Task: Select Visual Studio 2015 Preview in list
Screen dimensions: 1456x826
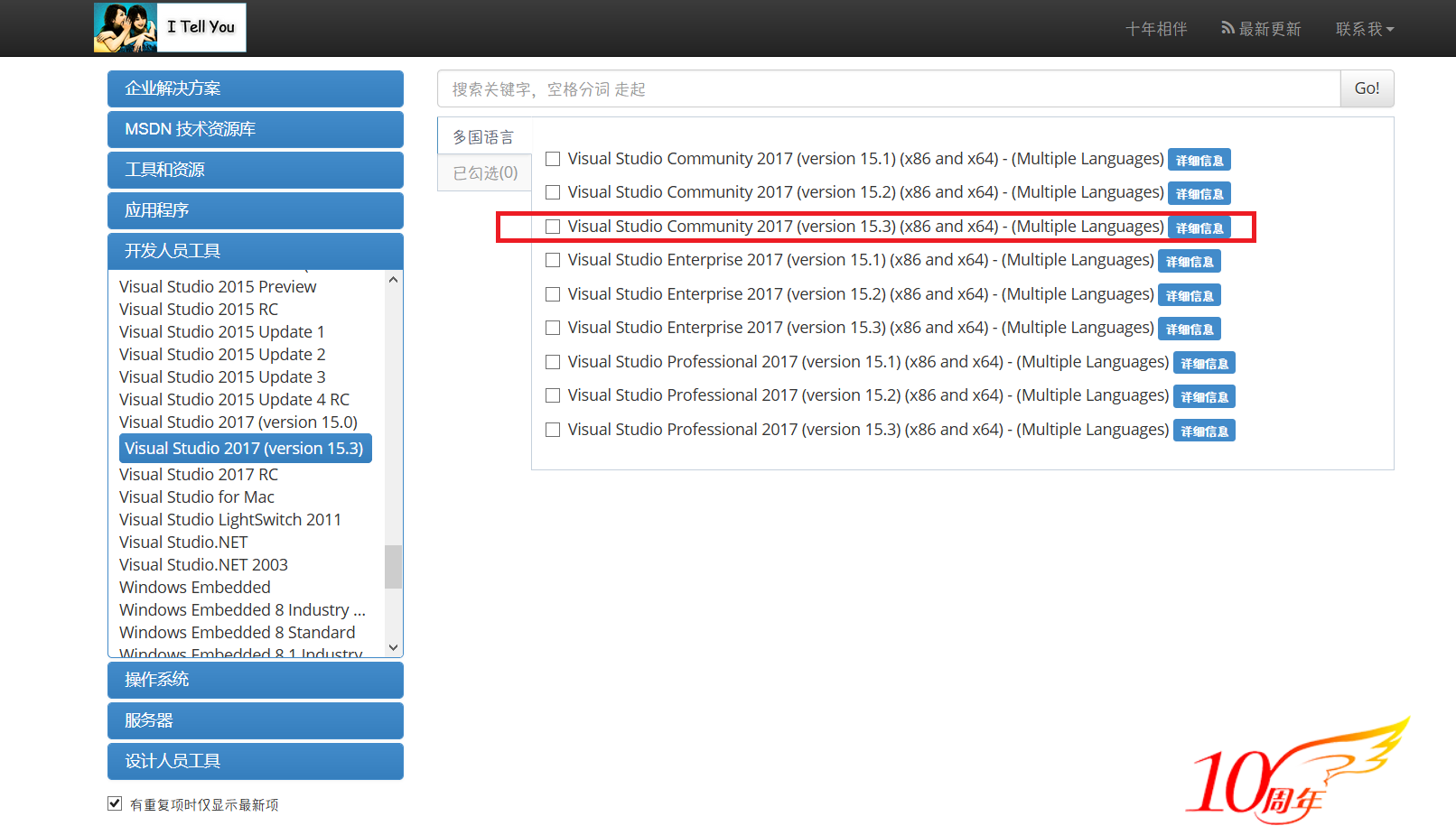Action: click(218, 286)
